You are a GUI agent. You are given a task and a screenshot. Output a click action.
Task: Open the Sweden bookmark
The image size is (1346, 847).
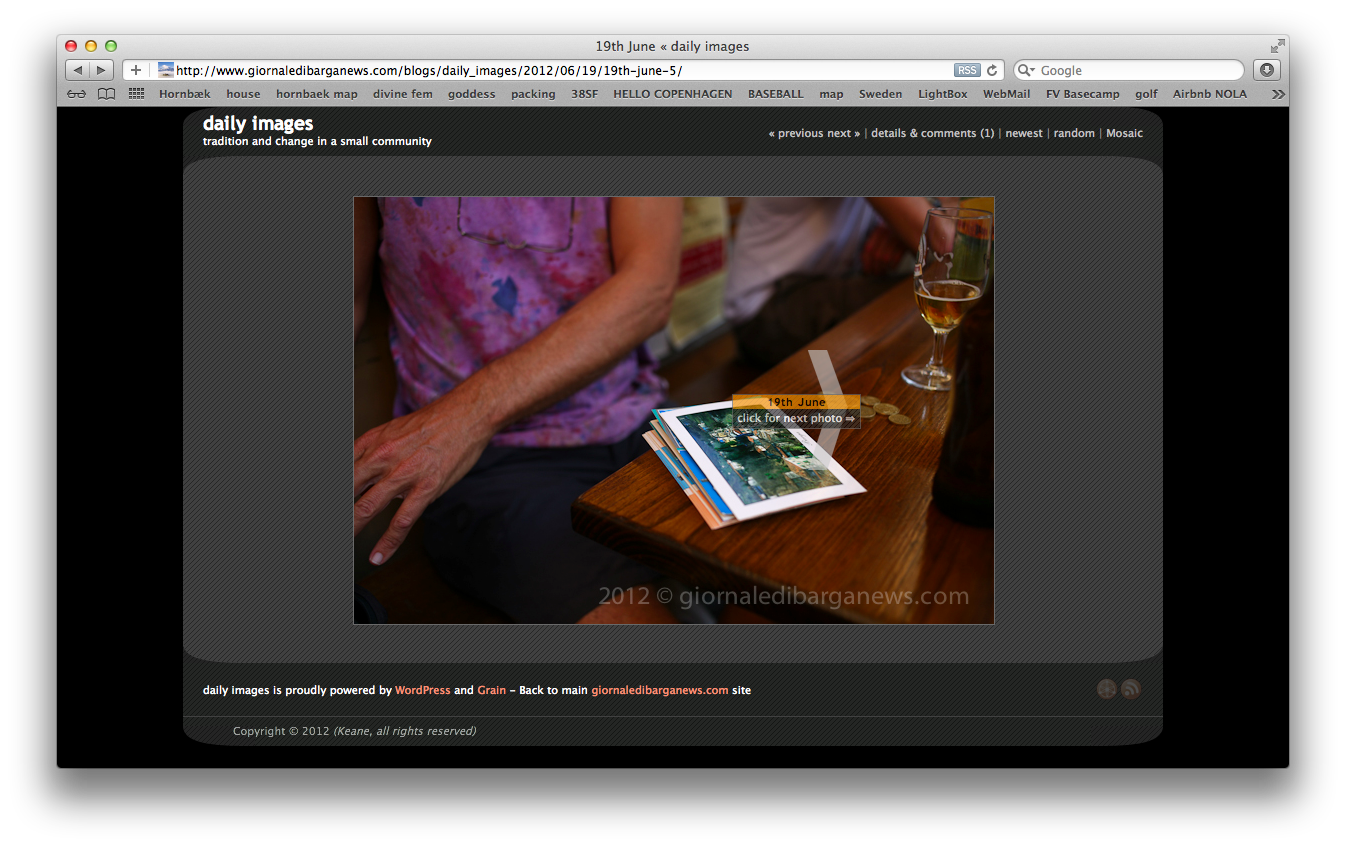881,94
